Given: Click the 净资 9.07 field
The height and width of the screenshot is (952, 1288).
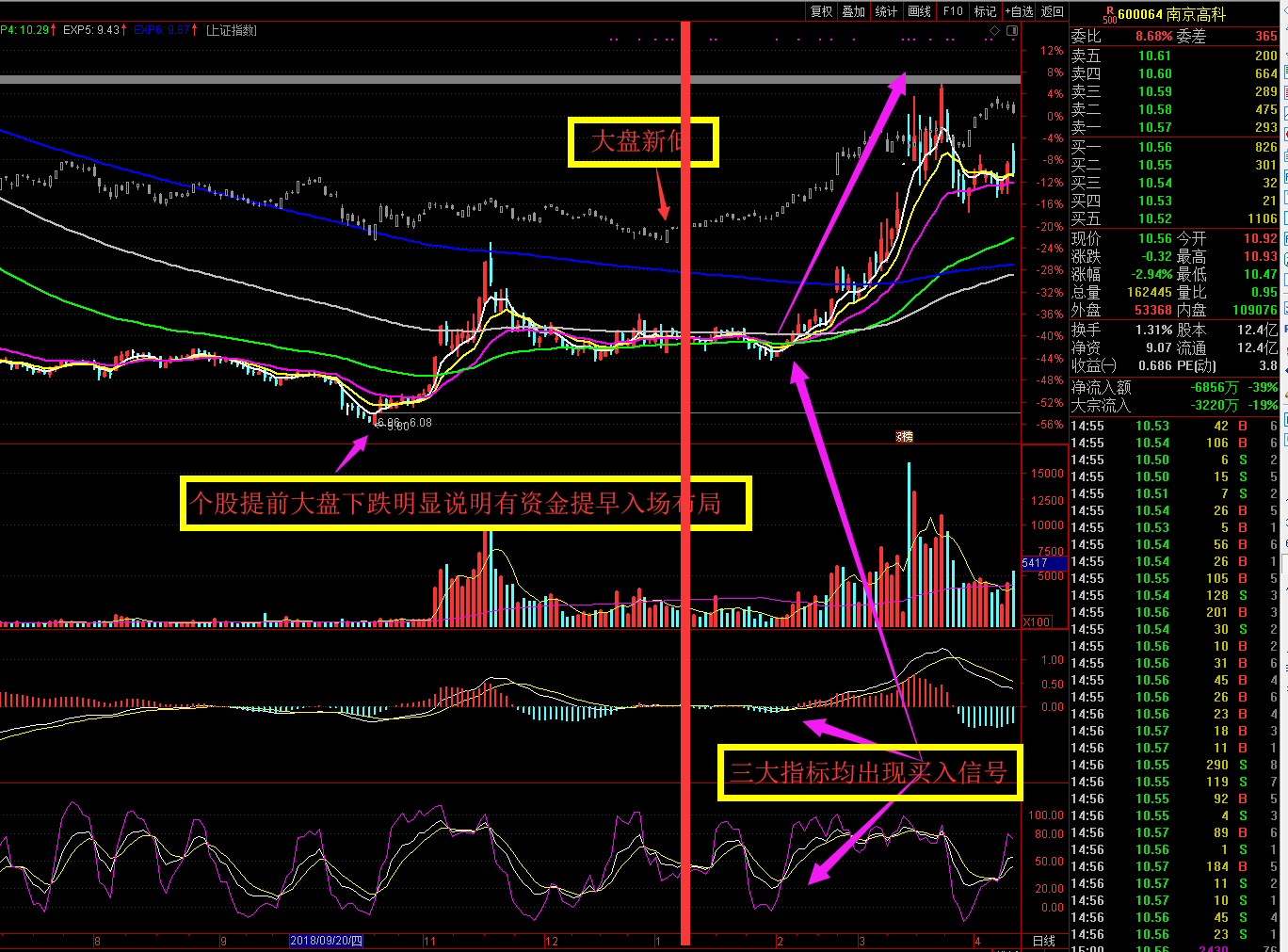Looking at the screenshot, I should [1121, 347].
